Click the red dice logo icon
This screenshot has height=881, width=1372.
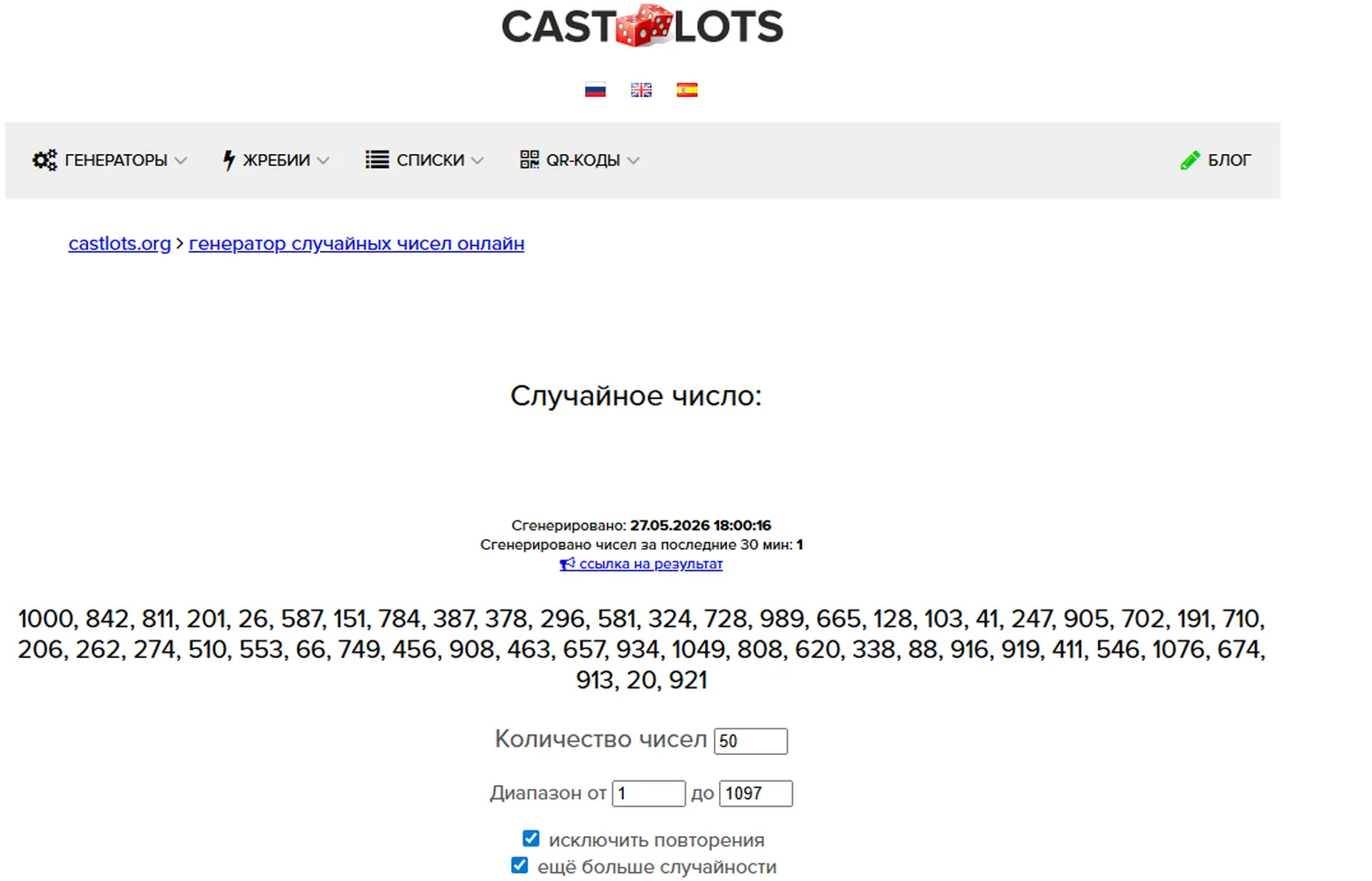(643, 25)
